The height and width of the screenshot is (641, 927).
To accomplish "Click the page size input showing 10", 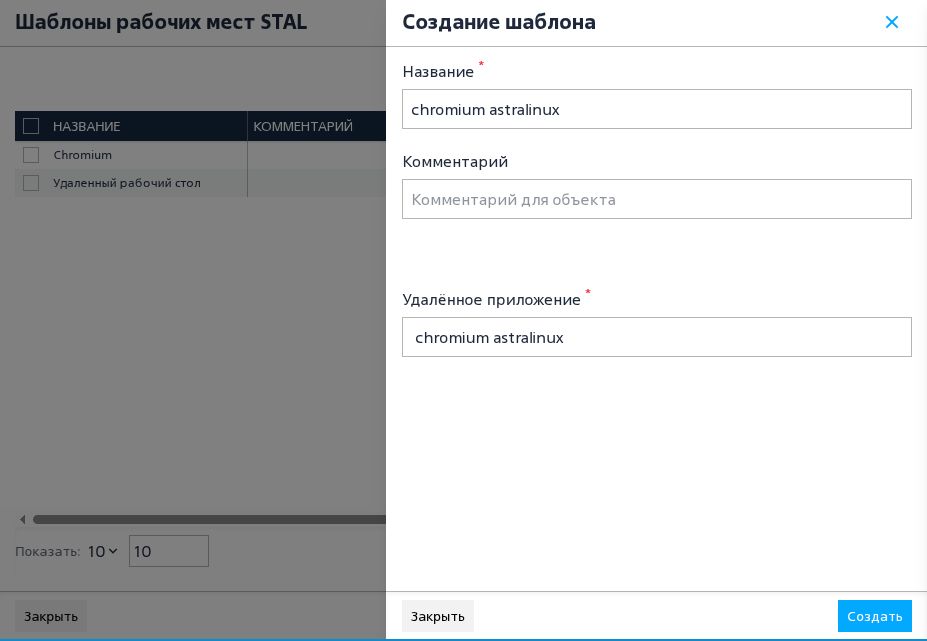I will pos(168,551).
